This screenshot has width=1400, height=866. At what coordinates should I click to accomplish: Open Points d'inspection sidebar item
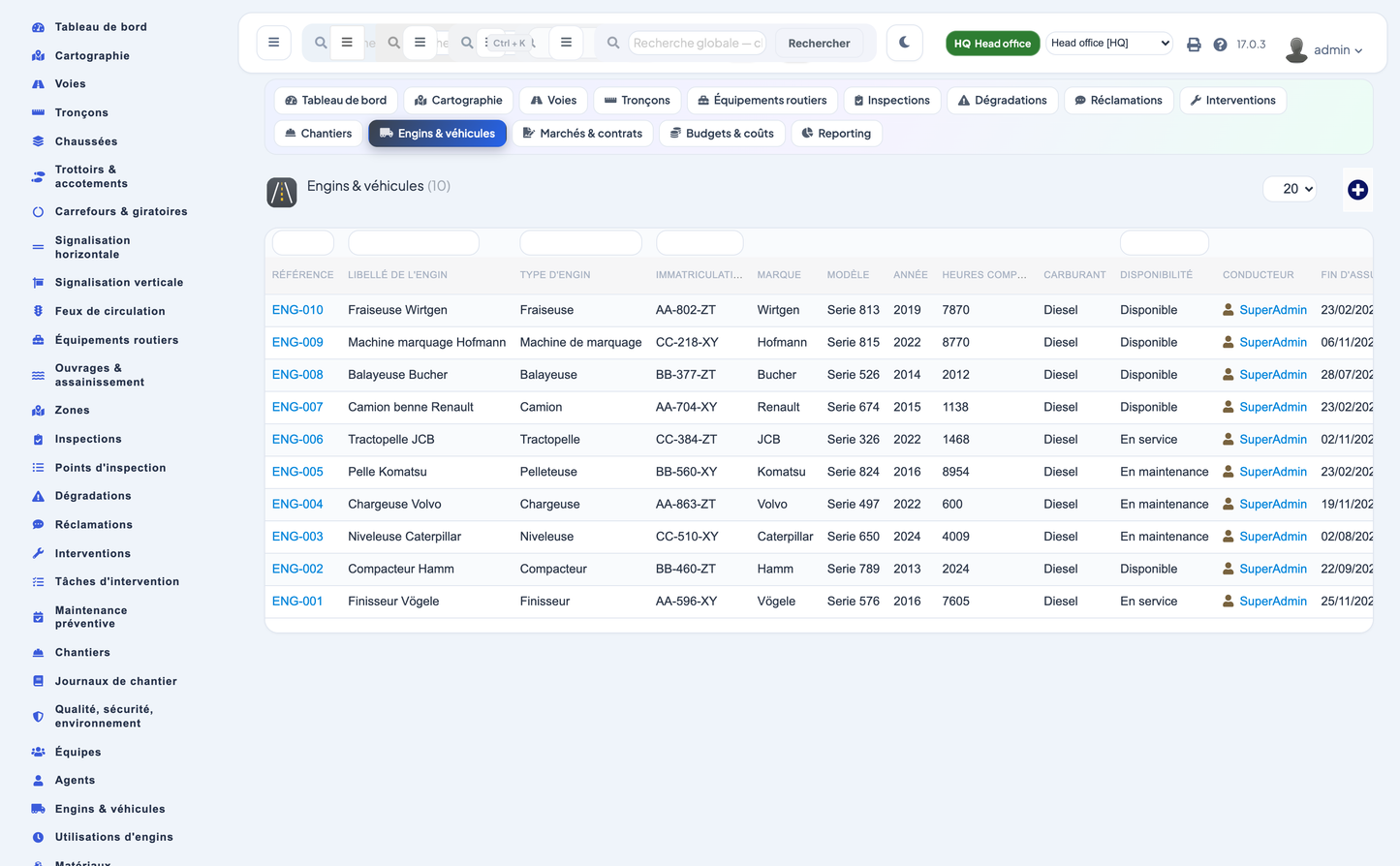pyautogui.click(x=110, y=468)
